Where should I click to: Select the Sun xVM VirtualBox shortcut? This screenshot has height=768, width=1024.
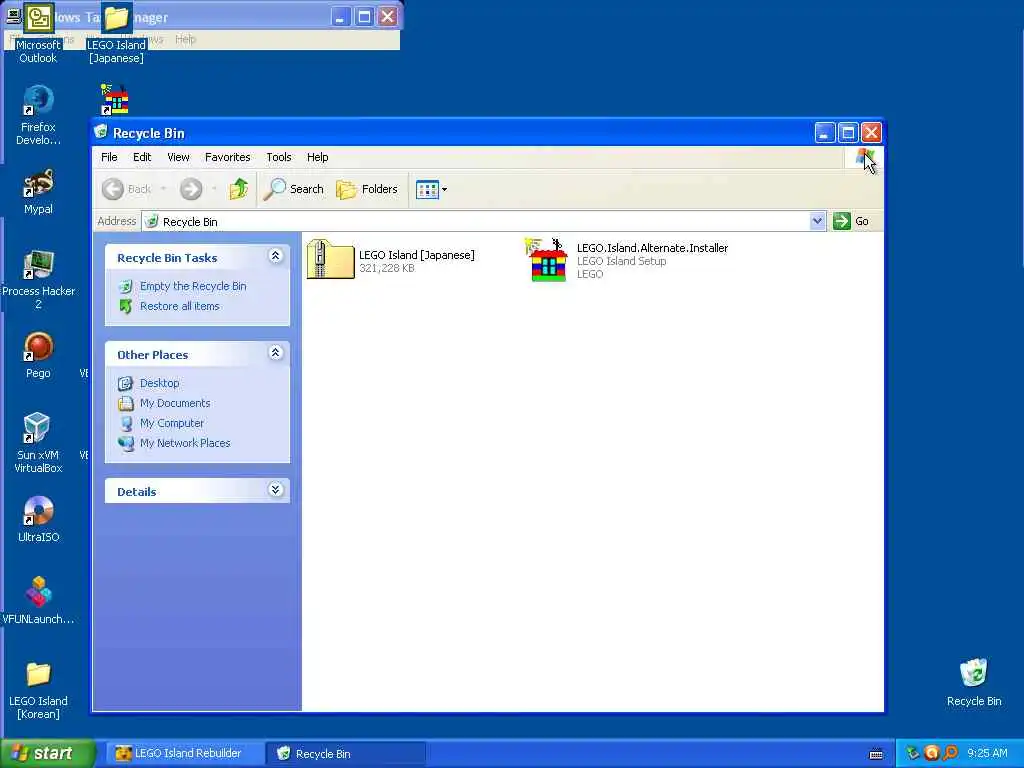[x=38, y=443]
